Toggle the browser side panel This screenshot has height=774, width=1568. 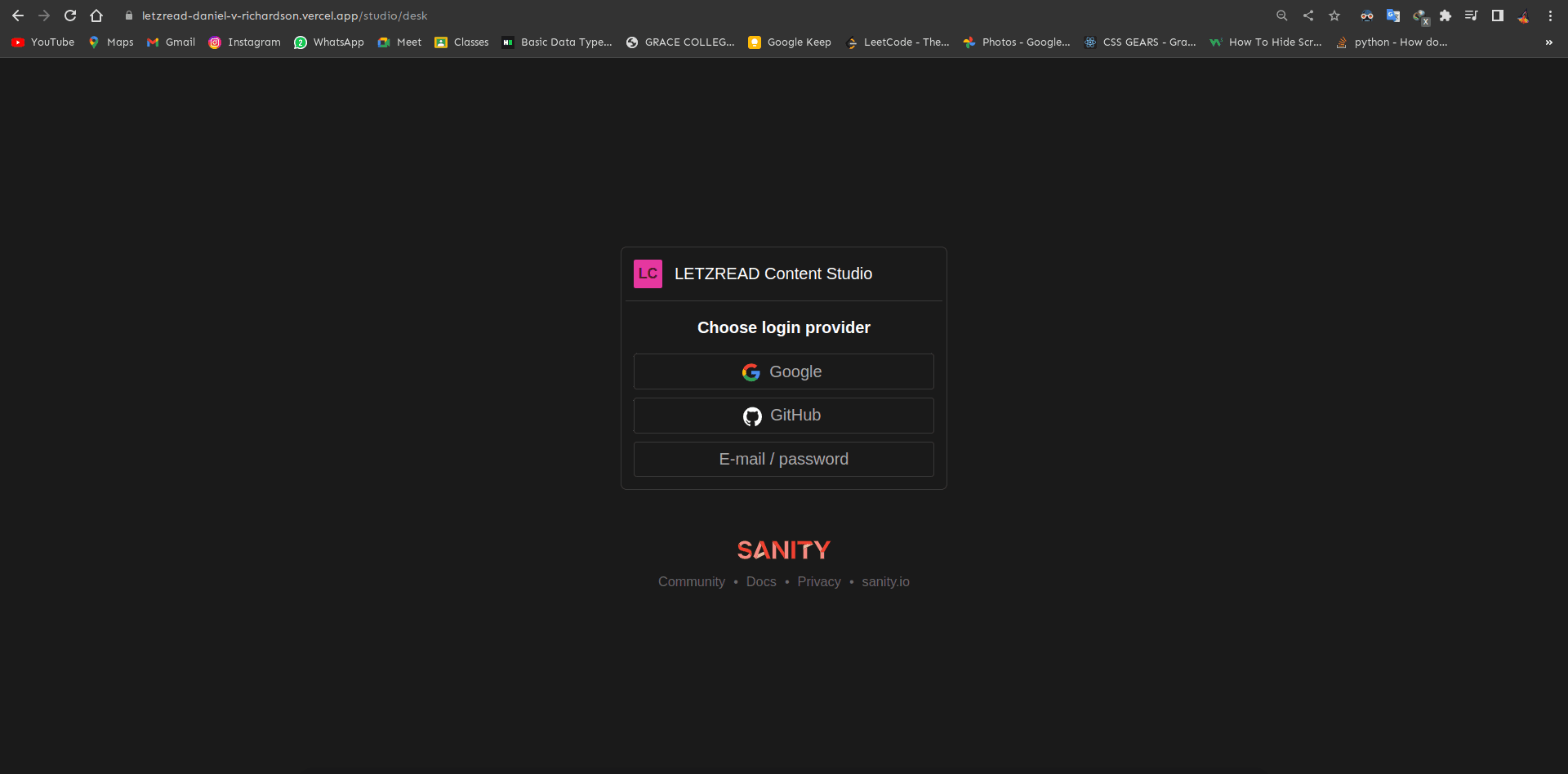pos(1498,16)
